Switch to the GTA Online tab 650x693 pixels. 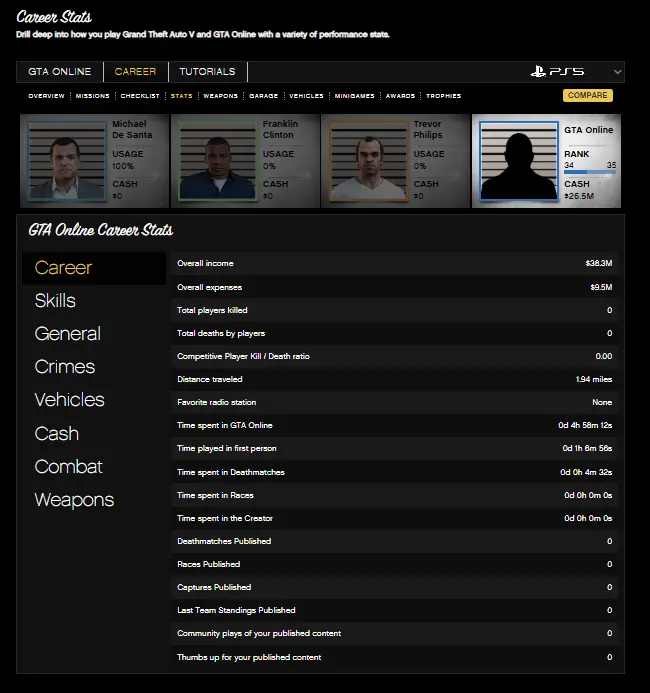click(59, 72)
